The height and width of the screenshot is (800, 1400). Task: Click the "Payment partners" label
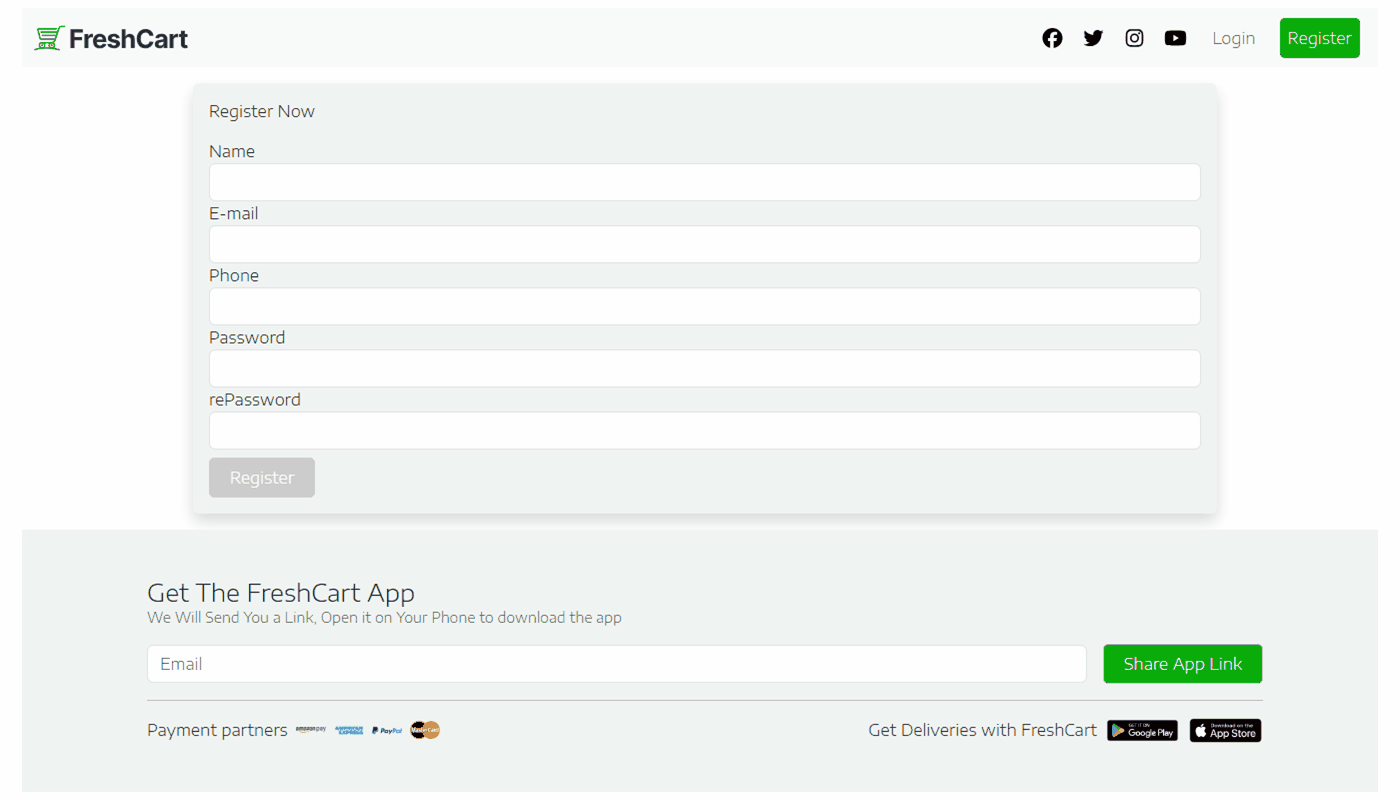(x=217, y=730)
